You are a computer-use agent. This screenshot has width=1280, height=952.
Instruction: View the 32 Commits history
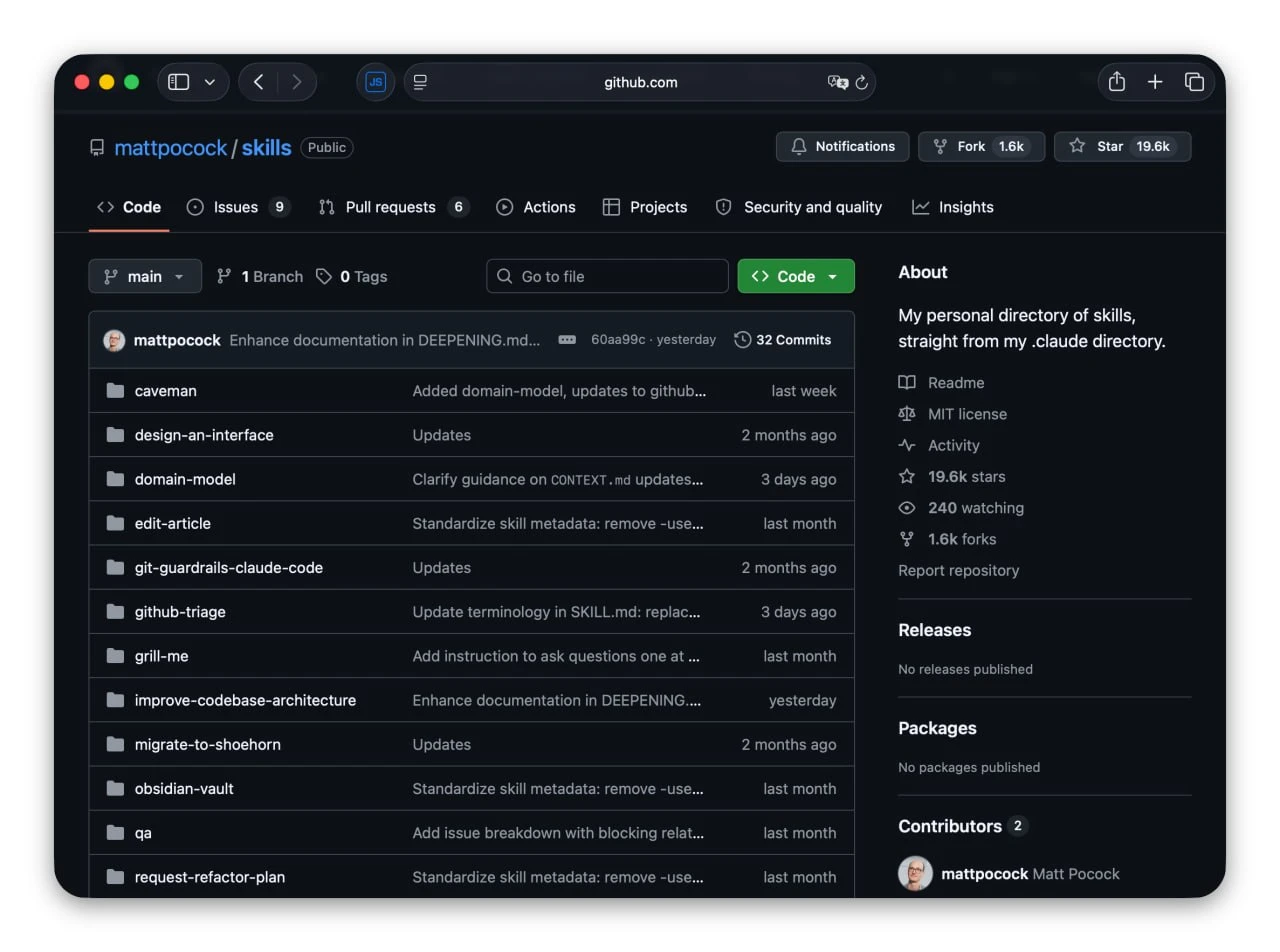coord(783,340)
